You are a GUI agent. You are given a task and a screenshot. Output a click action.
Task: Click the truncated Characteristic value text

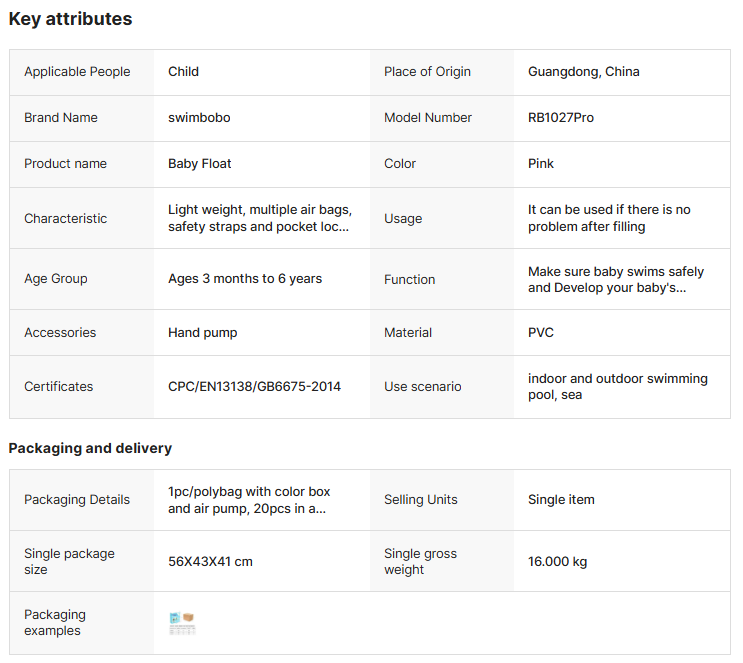[259, 218]
